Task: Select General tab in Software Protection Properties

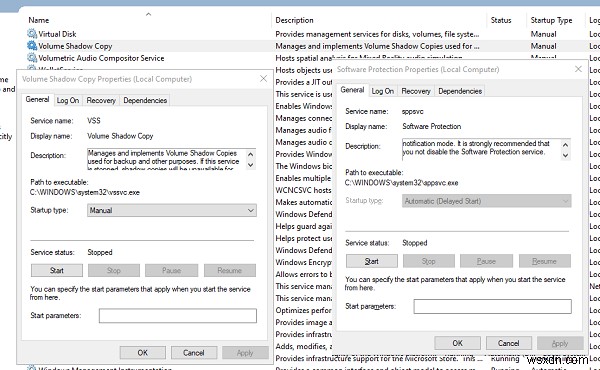Action: (x=352, y=90)
